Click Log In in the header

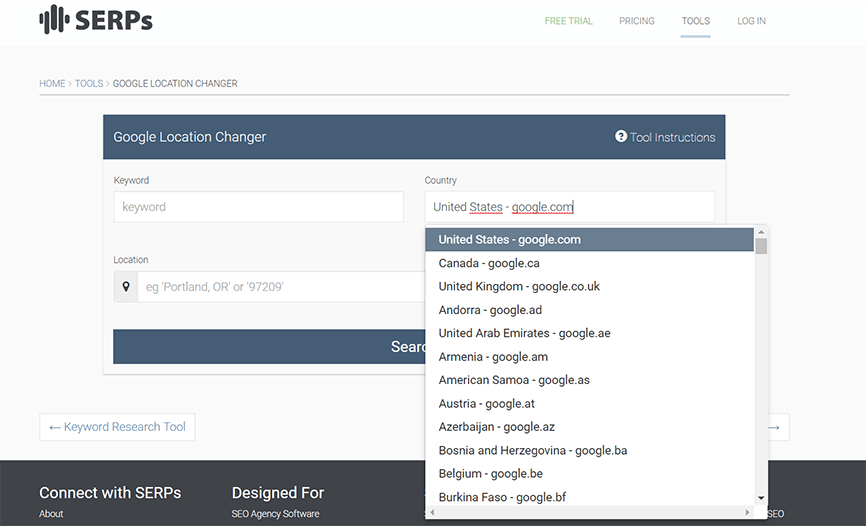coord(751,21)
